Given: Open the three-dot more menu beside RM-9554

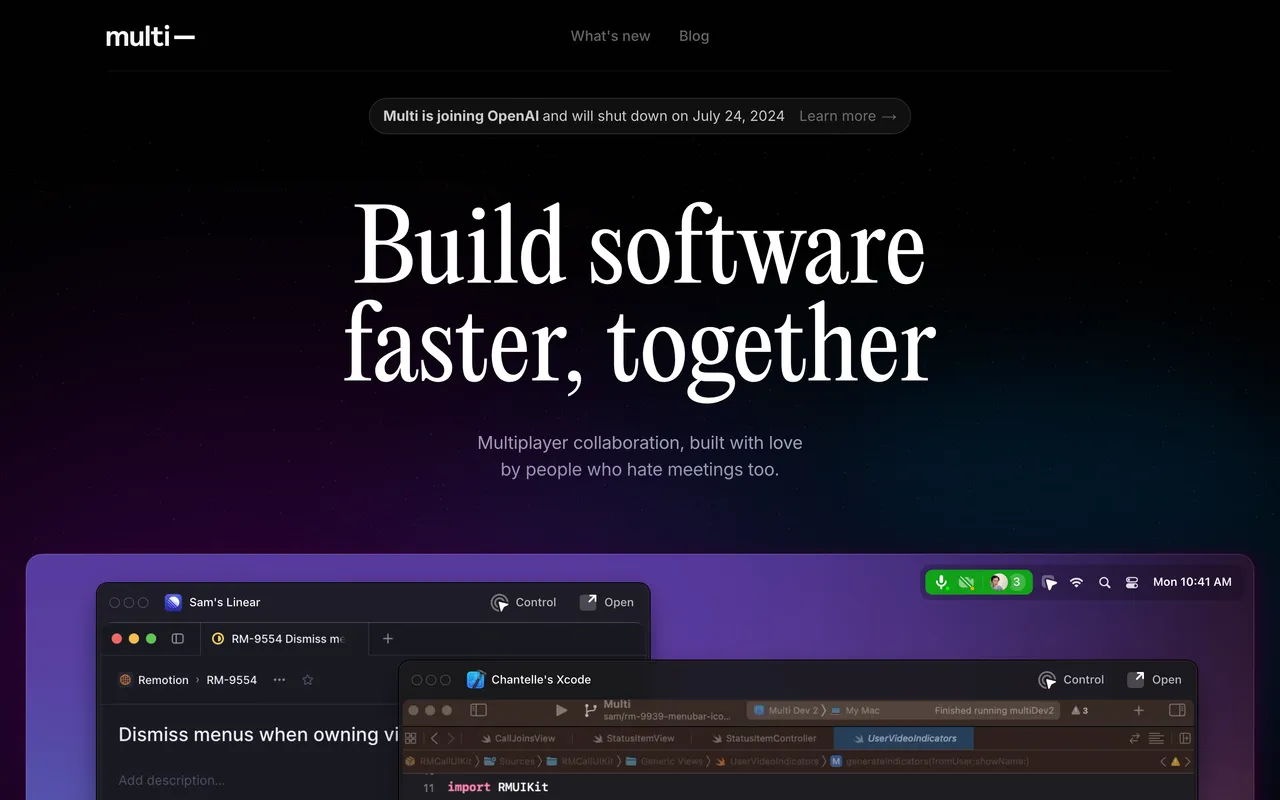Looking at the screenshot, I should point(279,680).
